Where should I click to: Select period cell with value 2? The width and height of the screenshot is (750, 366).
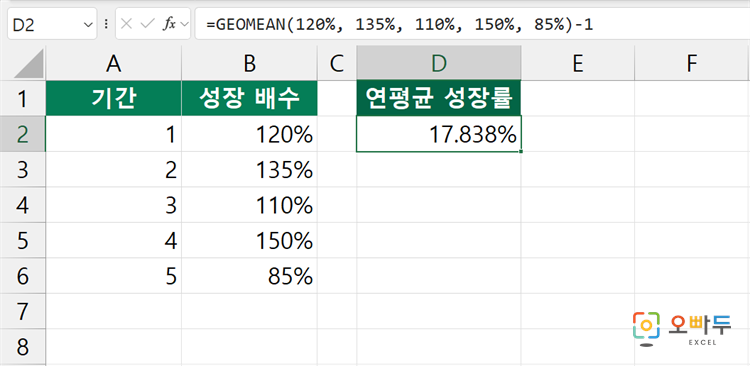click(113, 169)
